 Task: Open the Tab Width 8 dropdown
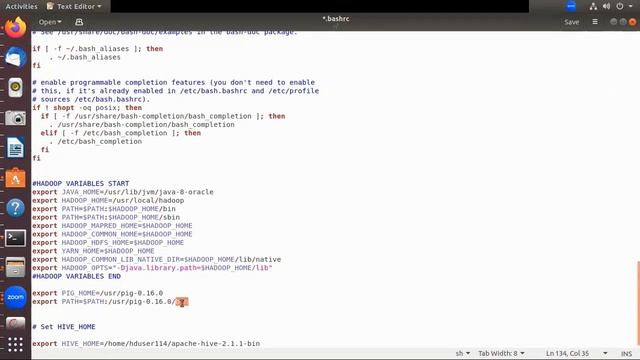pos(501,353)
